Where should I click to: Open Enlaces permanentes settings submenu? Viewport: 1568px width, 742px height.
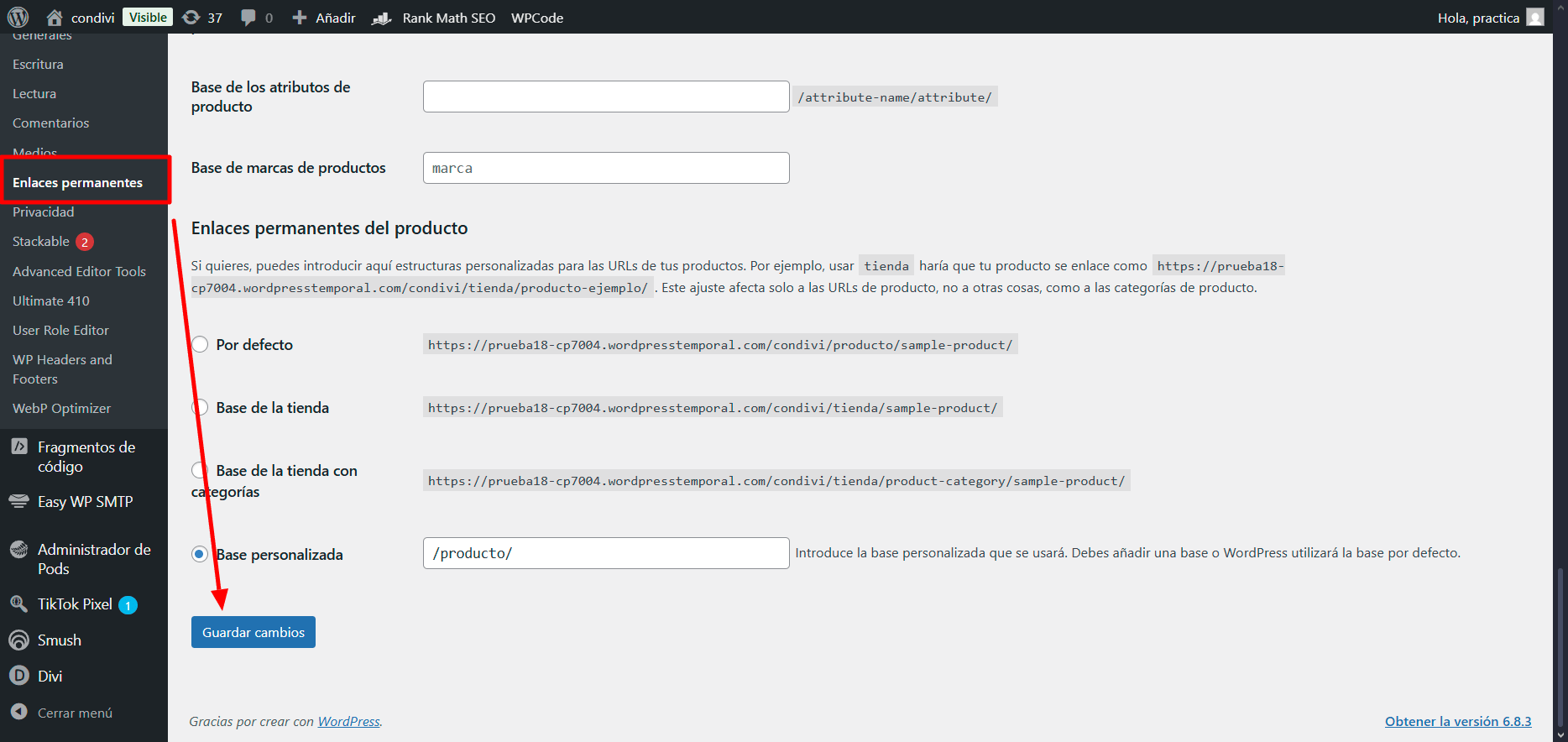pos(77,183)
